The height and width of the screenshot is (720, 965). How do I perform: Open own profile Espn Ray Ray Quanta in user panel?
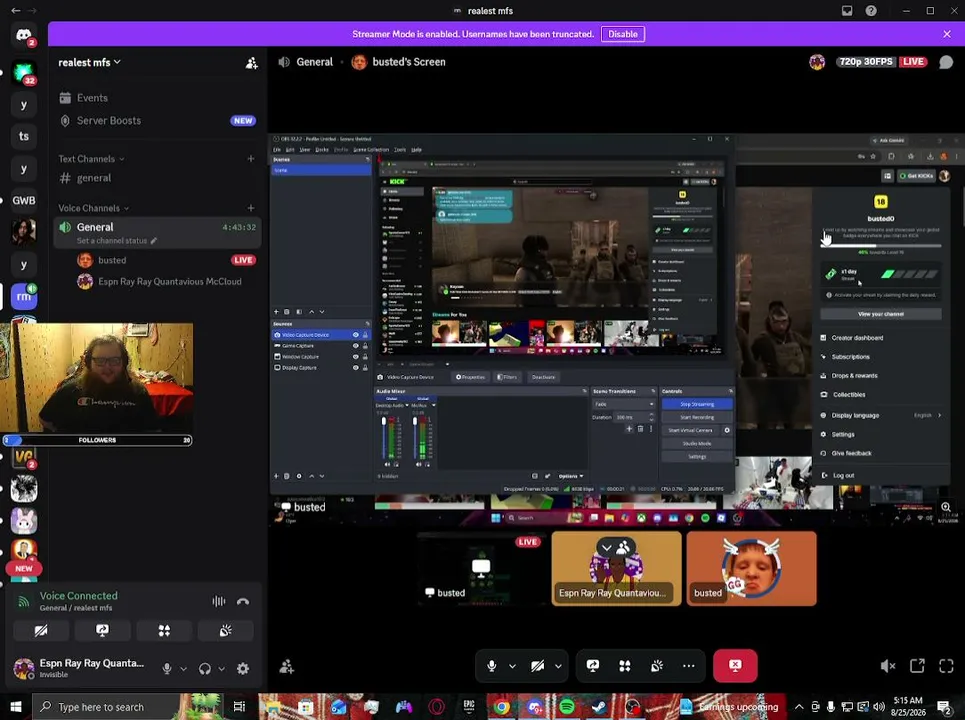80,668
